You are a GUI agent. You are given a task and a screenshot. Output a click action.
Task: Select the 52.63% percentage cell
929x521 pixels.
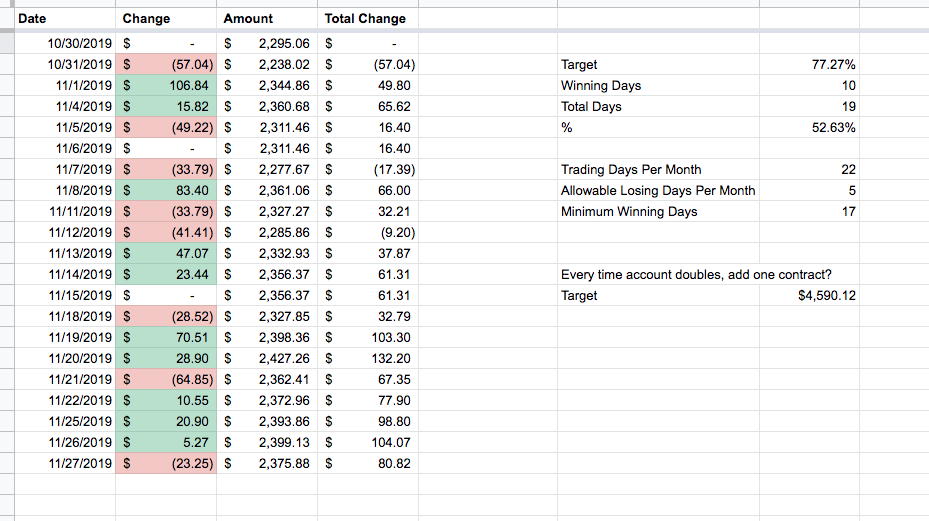[x=809, y=127]
